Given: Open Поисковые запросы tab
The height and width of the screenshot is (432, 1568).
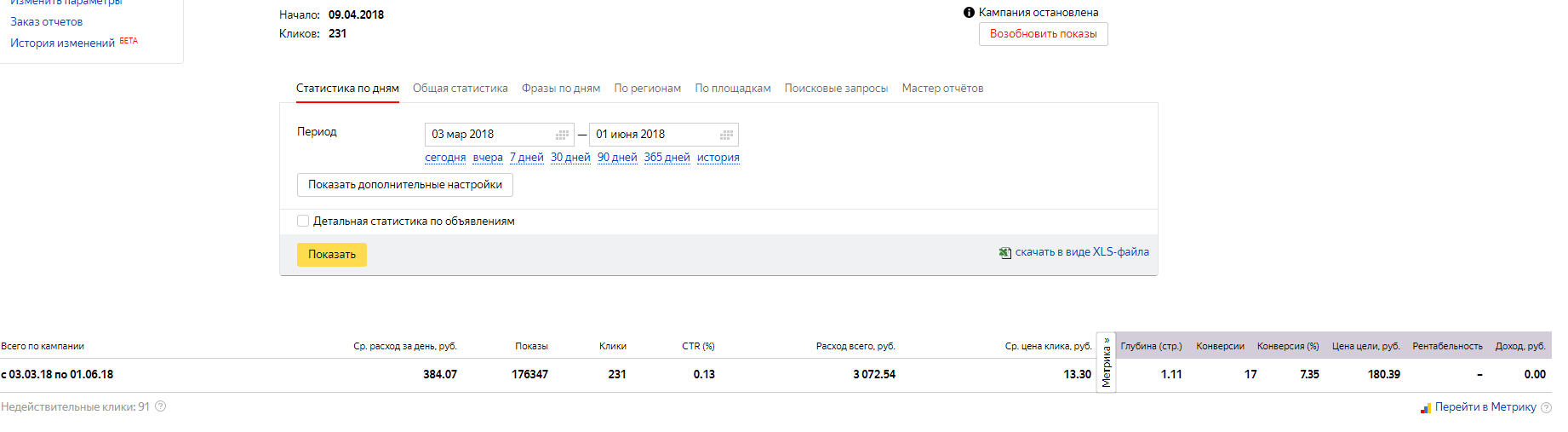Looking at the screenshot, I should [x=836, y=89].
